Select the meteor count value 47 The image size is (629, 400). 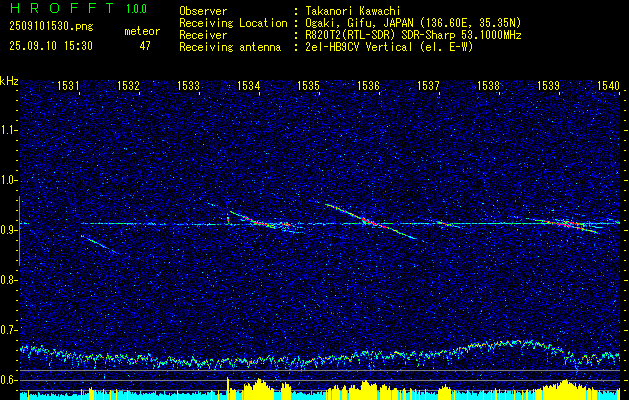click(145, 46)
